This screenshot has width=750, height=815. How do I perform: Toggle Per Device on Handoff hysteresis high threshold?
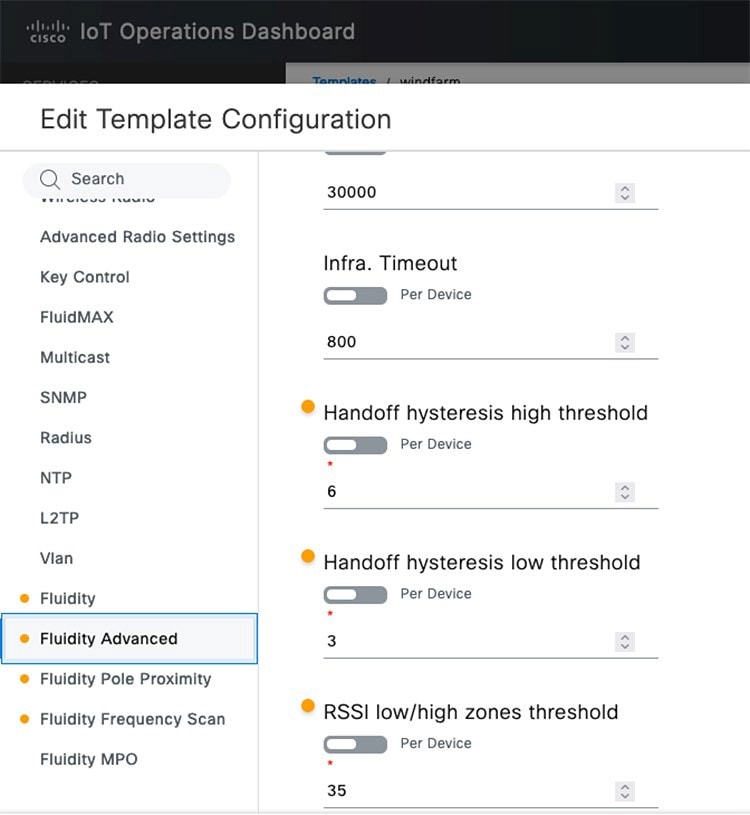click(355, 445)
